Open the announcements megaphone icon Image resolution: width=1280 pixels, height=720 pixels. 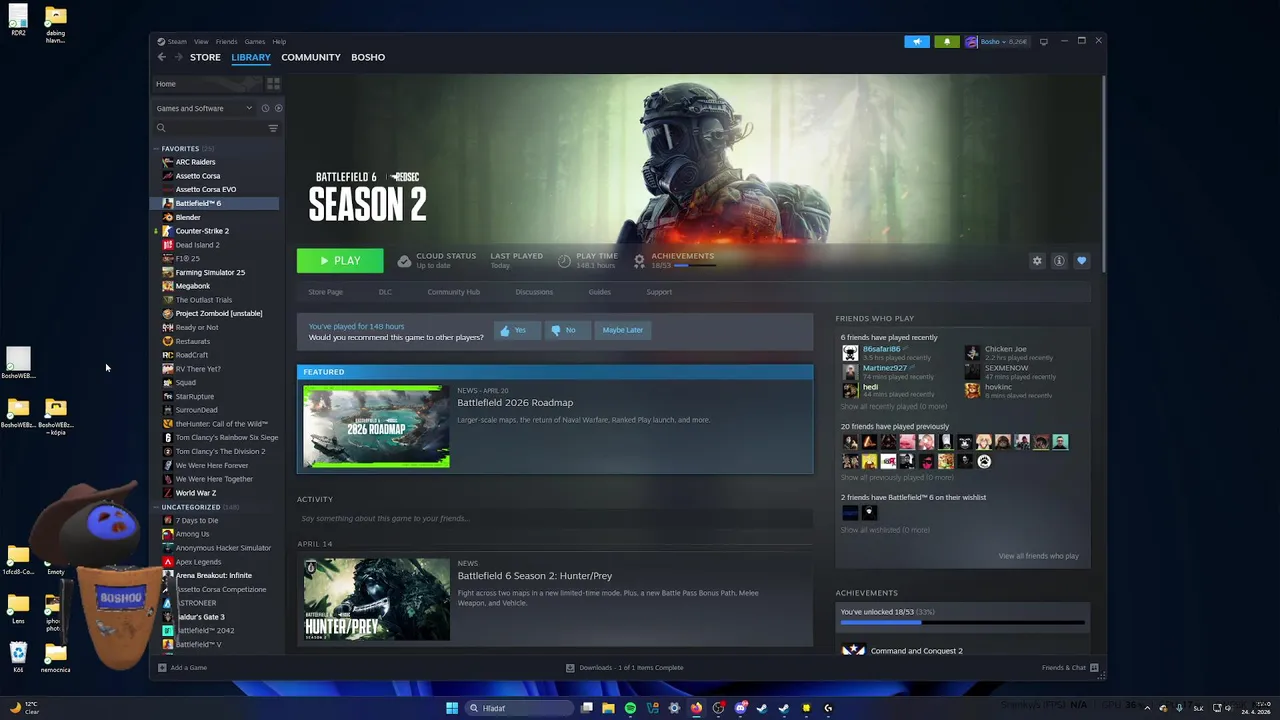917,42
